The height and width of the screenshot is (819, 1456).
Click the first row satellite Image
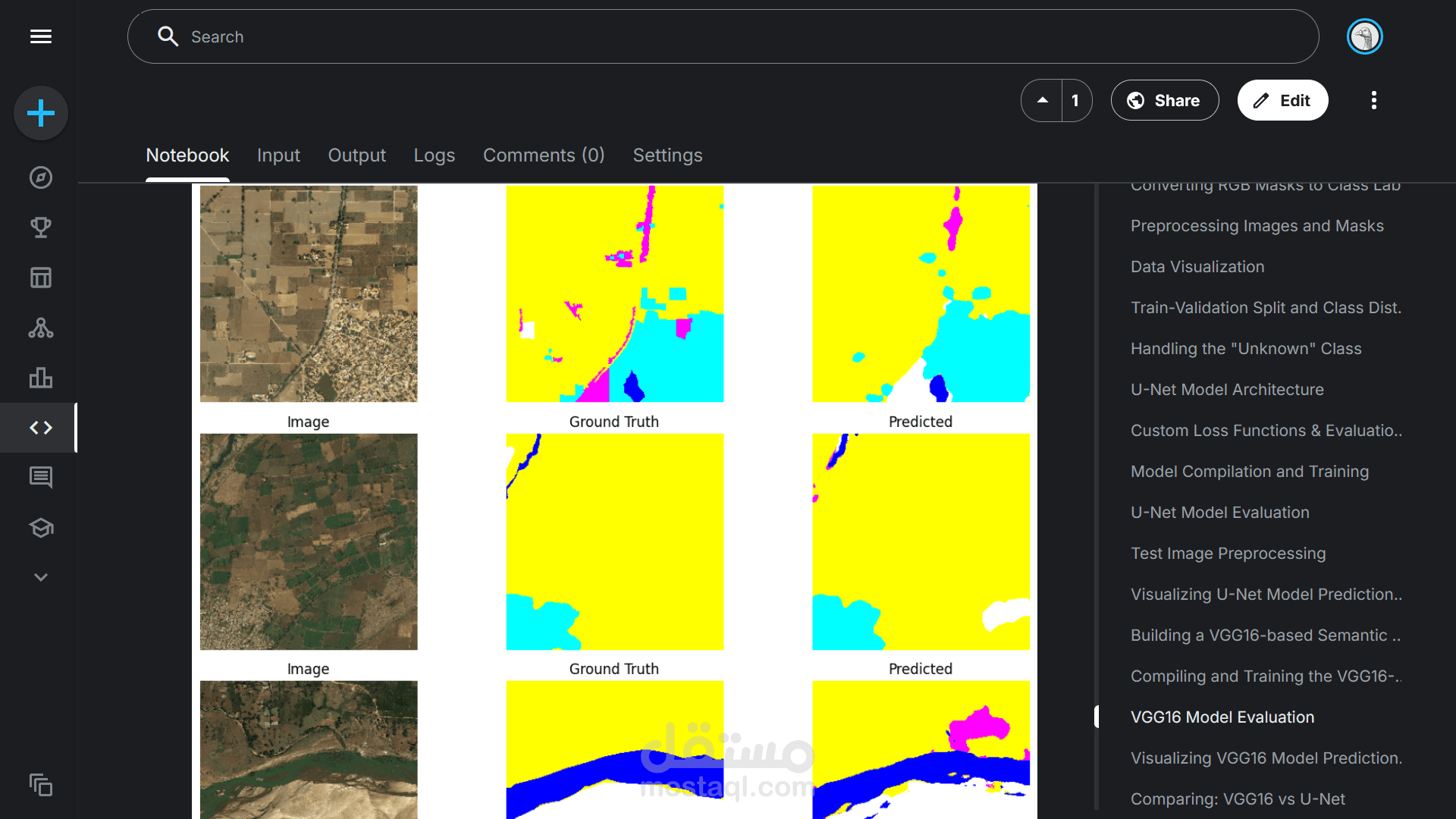[309, 293]
